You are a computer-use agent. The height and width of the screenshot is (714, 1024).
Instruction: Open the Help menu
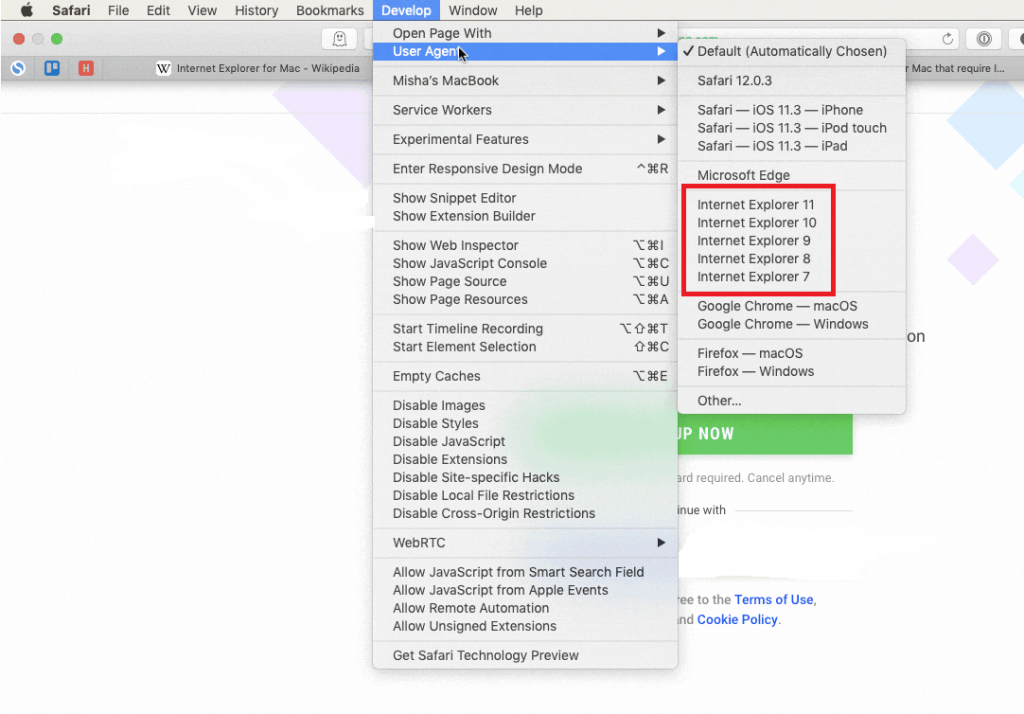point(528,10)
